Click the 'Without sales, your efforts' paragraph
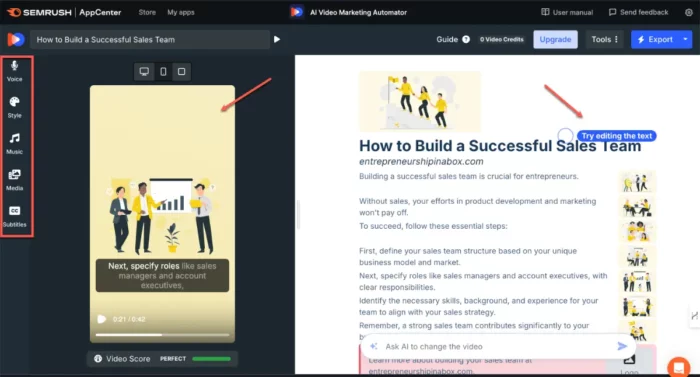 (x=478, y=207)
